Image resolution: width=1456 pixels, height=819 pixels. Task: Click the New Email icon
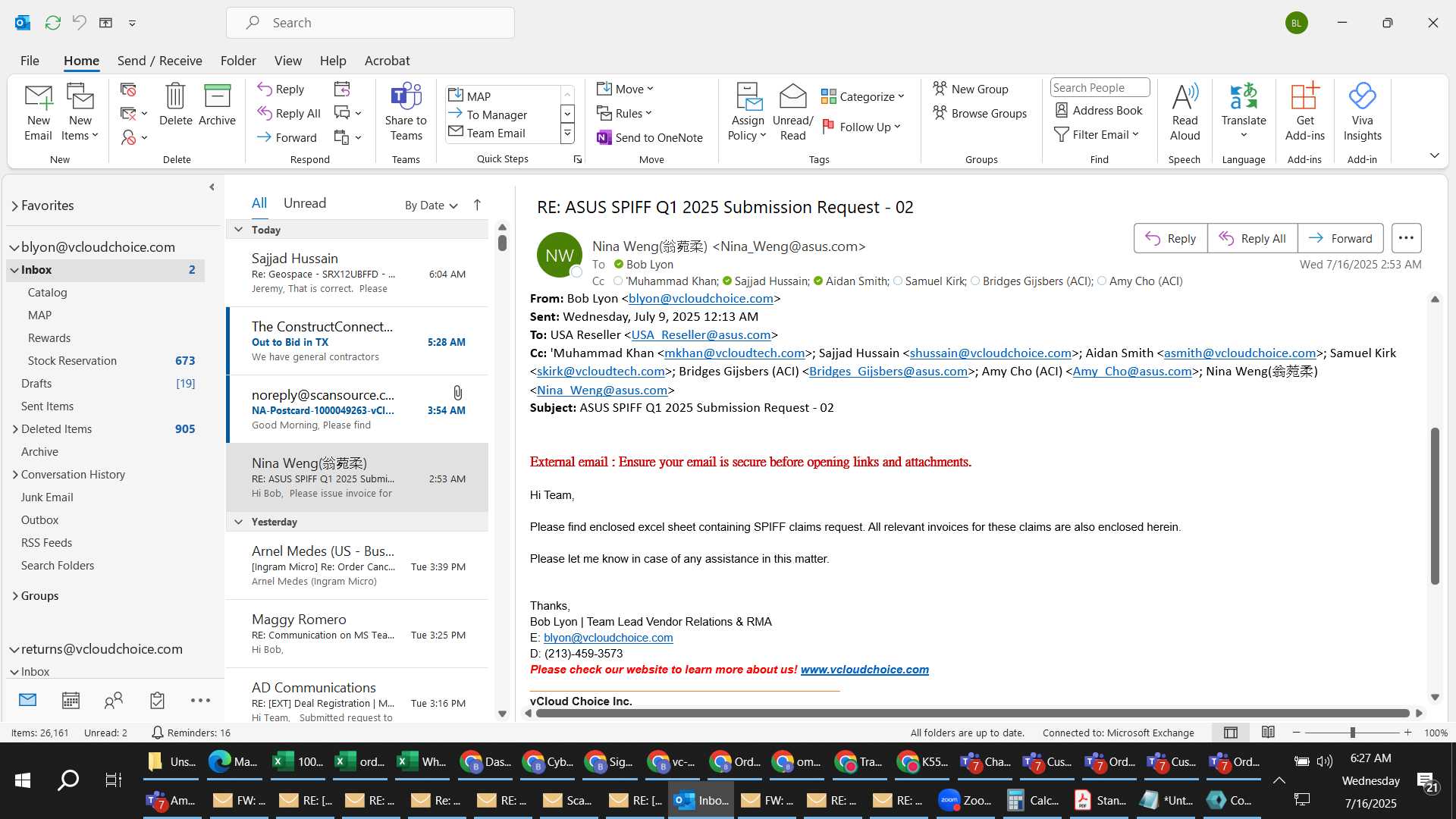point(38,112)
